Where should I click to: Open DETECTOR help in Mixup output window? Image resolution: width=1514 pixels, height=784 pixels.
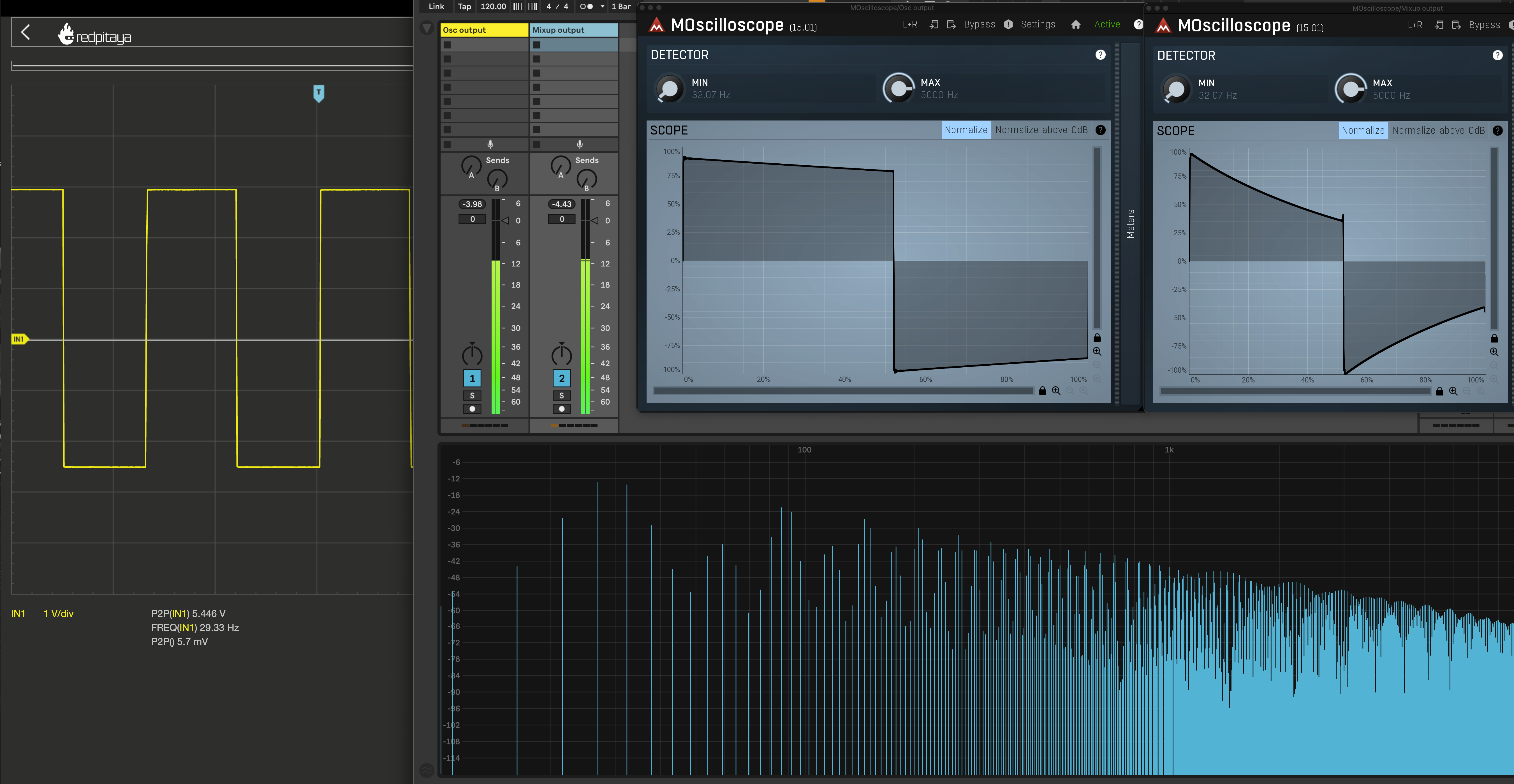click(x=1497, y=55)
